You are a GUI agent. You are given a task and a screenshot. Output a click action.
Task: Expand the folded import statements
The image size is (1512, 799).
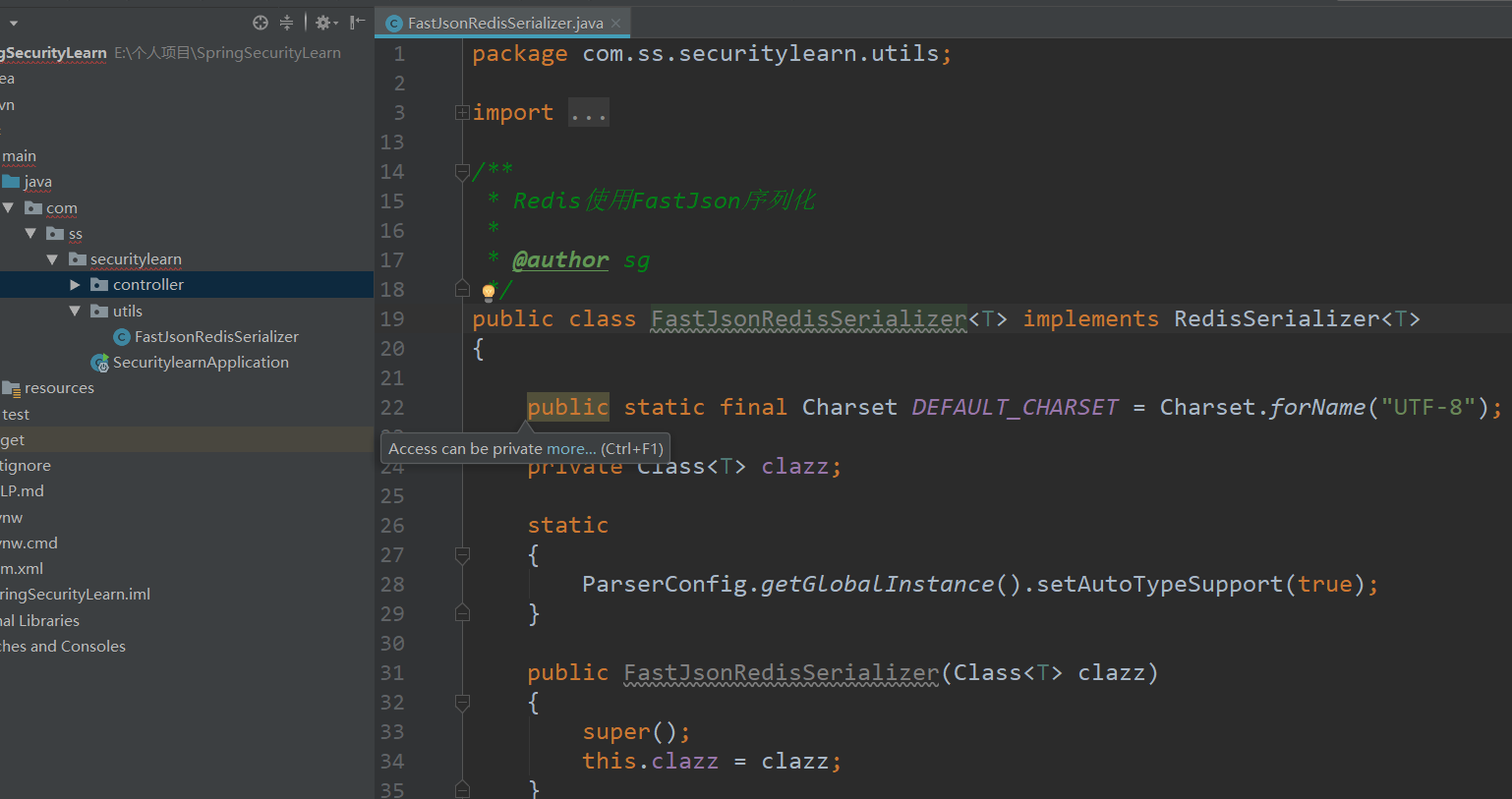(462, 113)
